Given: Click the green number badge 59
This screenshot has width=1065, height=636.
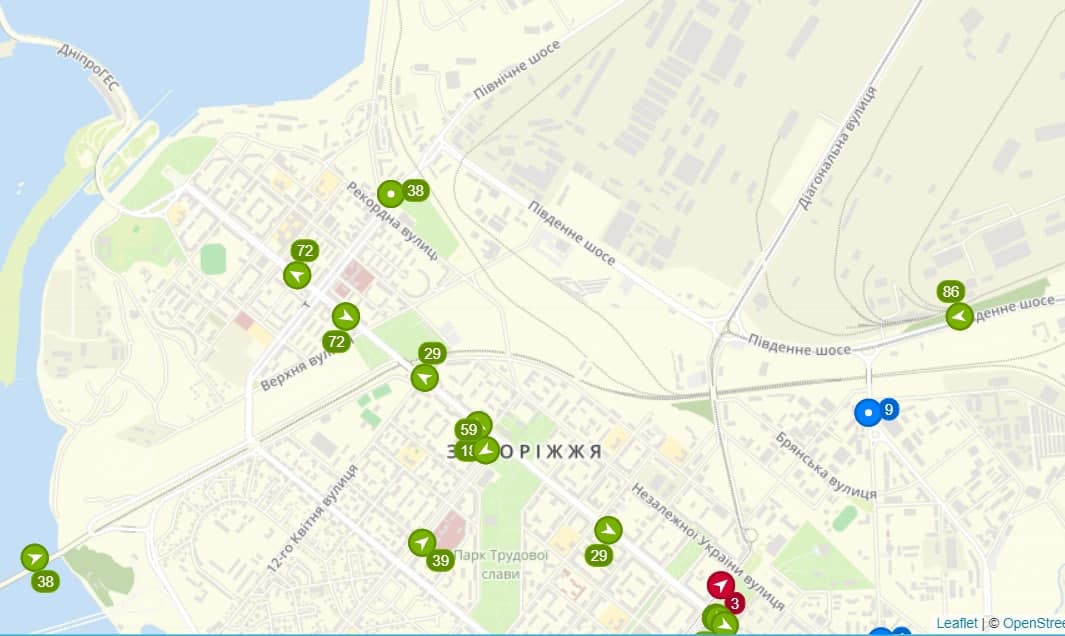Looking at the screenshot, I should [x=468, y=430].
